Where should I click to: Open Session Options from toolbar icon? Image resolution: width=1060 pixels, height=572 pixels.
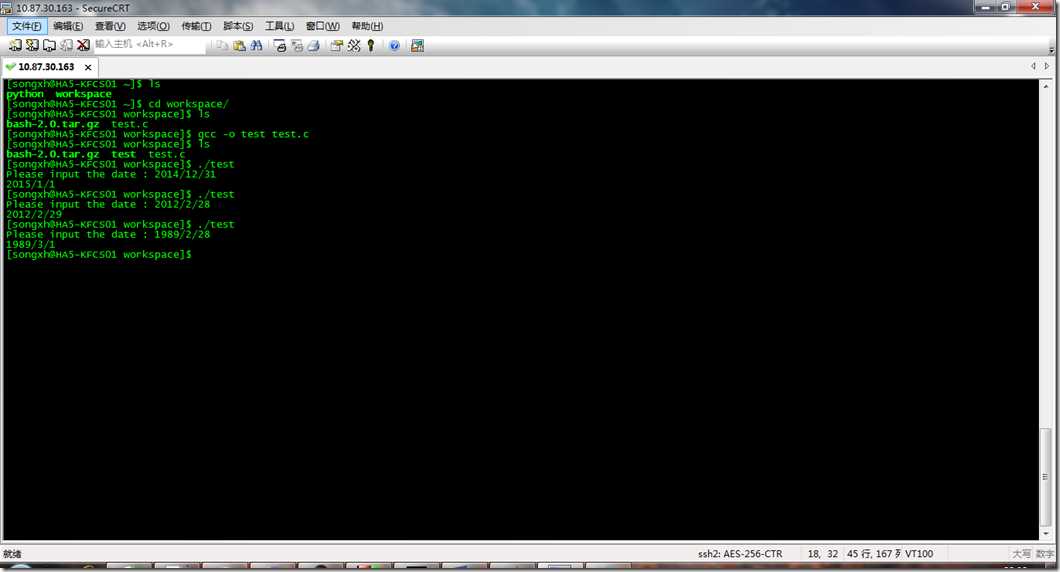pos(336,45)
